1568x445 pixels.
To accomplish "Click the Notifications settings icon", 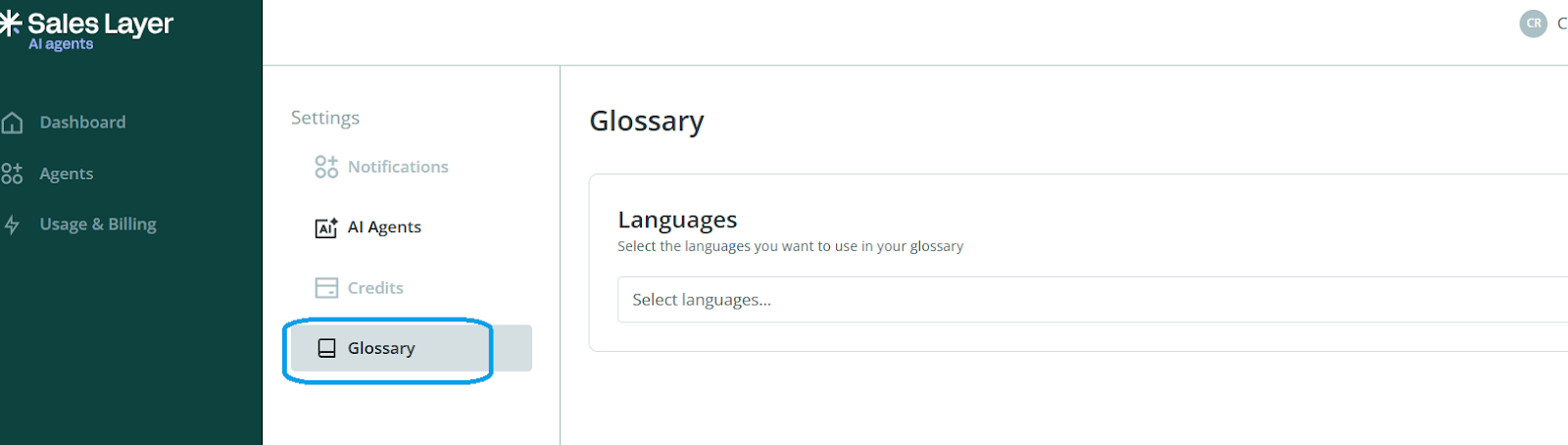I will tap(326, 167).
